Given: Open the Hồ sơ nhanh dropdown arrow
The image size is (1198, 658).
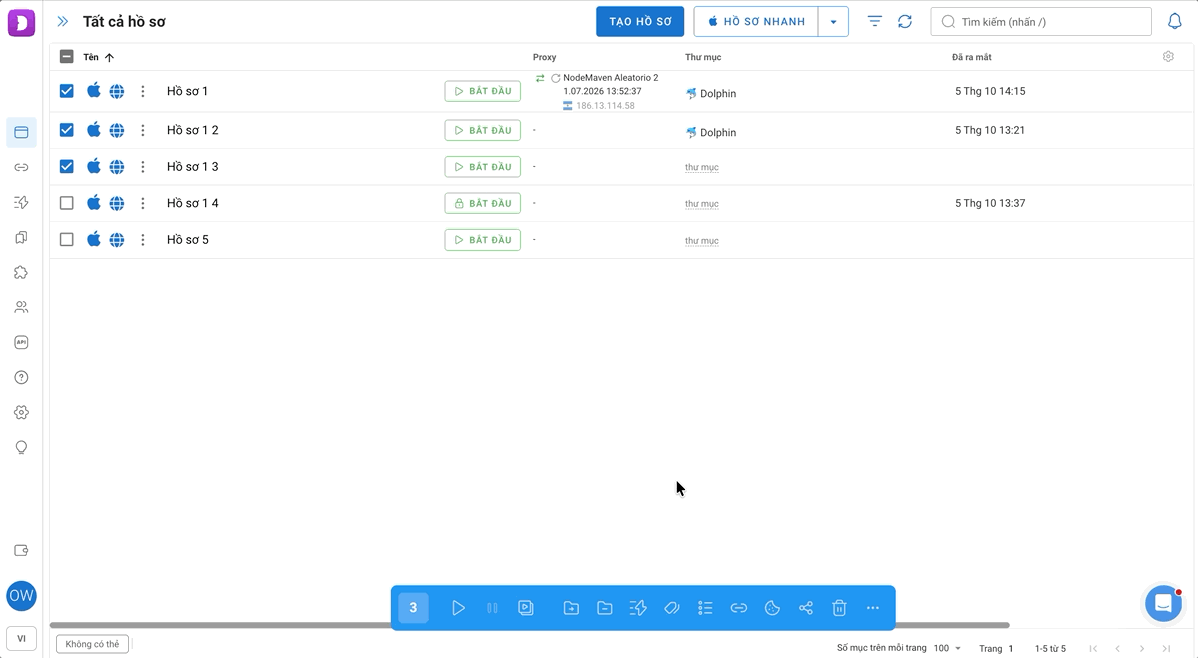Looking at the screenshot, I should [x=834, y=21].
